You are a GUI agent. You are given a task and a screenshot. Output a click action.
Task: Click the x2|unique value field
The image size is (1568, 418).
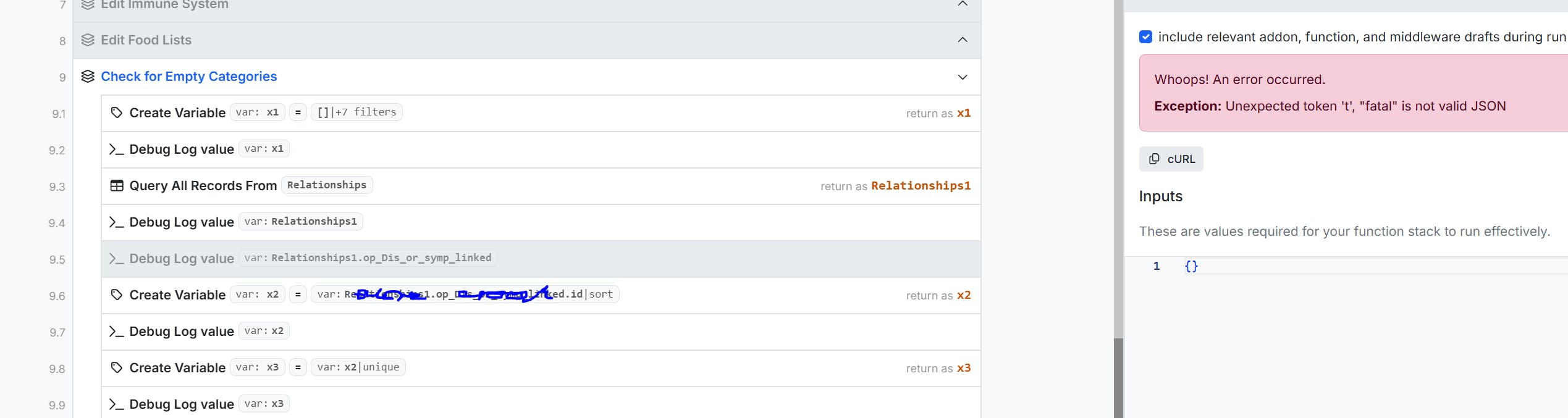pos(358,367)
